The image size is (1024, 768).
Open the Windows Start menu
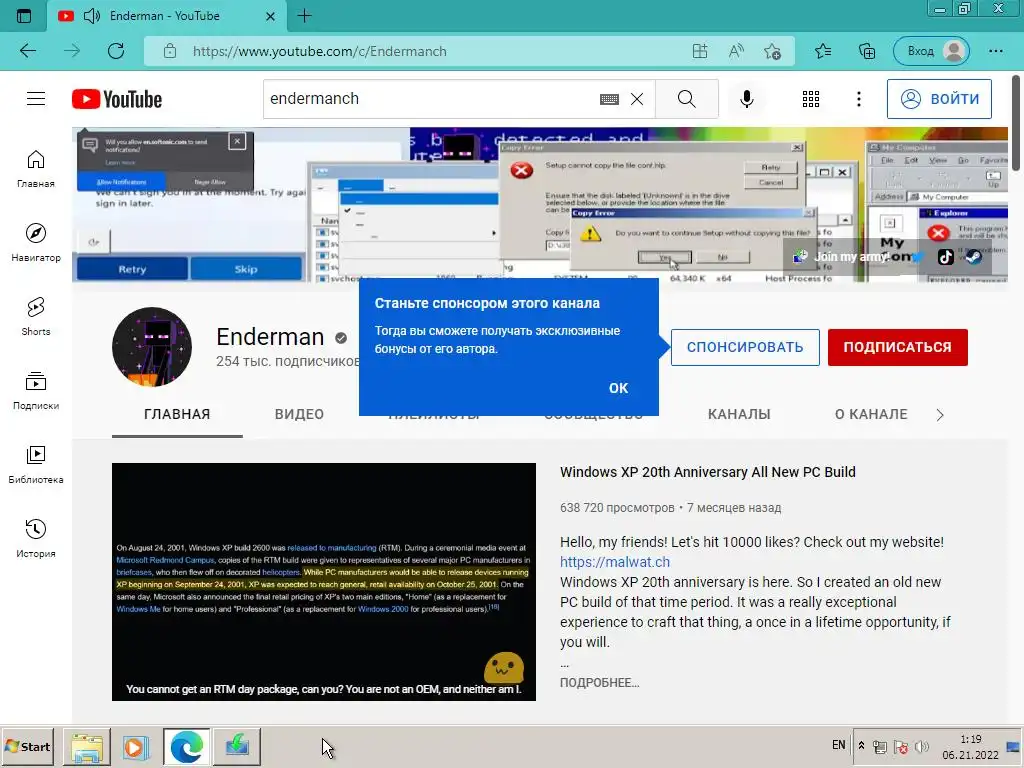27,746
